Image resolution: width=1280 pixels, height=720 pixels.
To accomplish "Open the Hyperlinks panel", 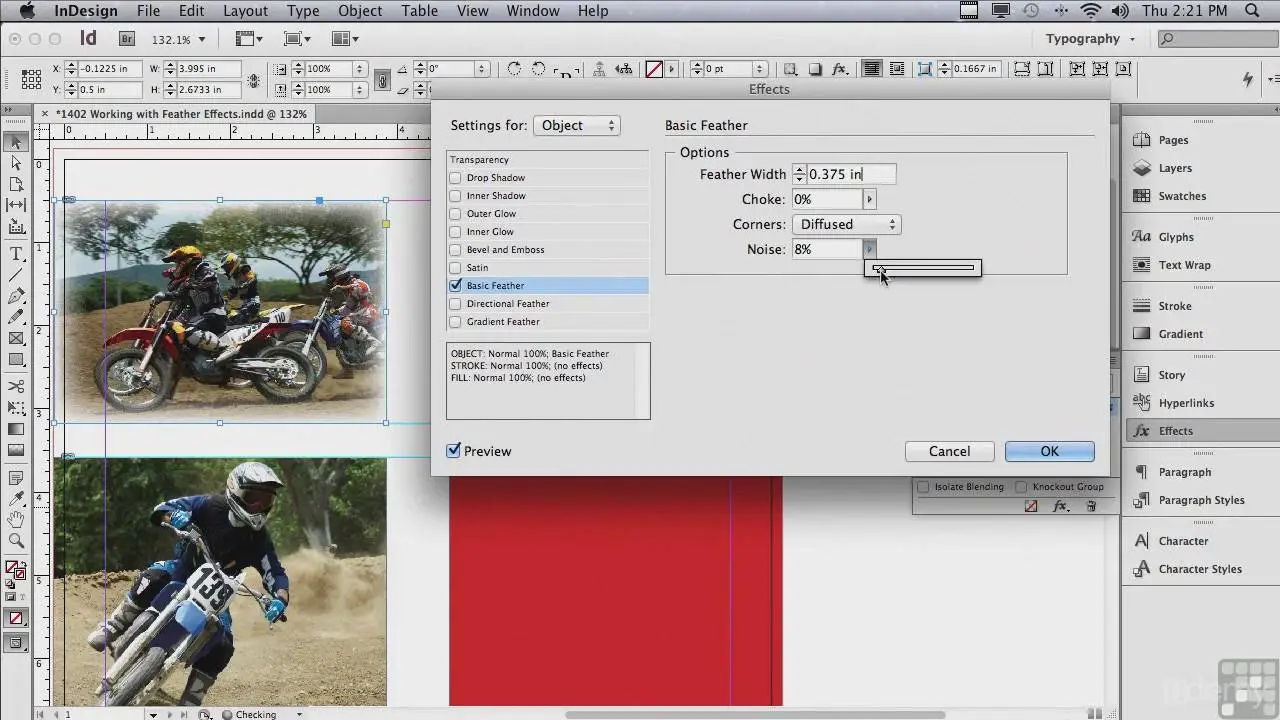I will click(x=1185, y=403).
